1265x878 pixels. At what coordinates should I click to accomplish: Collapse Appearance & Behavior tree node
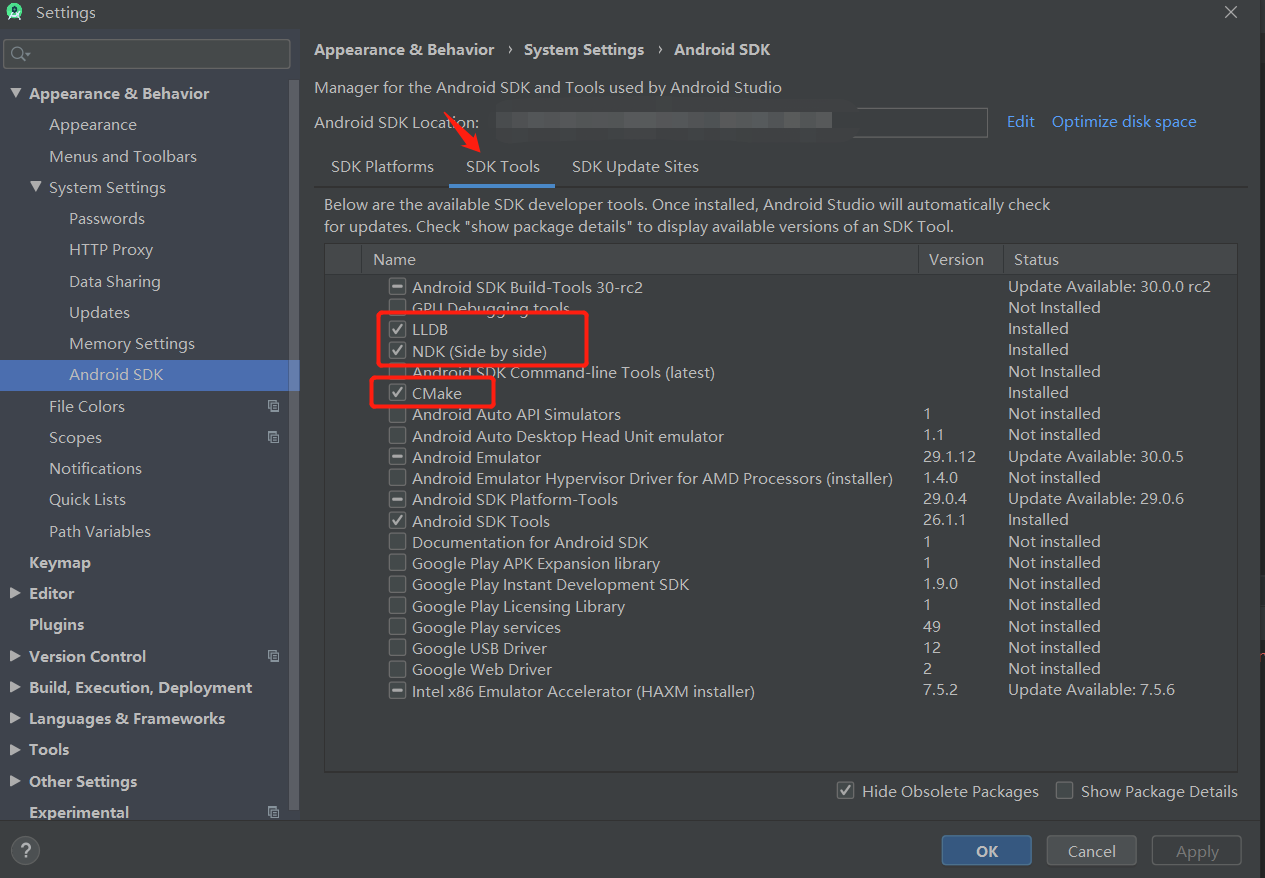[x=15, y=93]
